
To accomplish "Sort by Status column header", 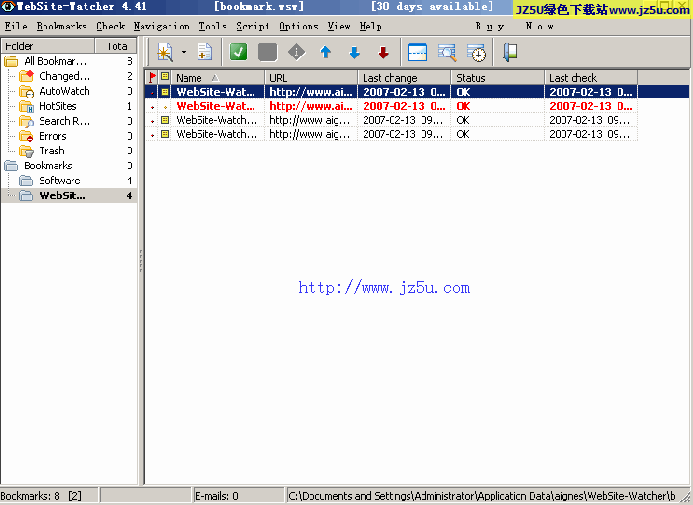I will [498, 77].
